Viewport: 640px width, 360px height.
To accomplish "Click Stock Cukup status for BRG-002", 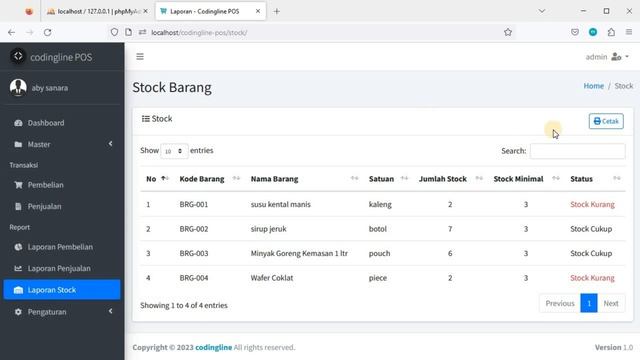I will (x=591, y=229).
